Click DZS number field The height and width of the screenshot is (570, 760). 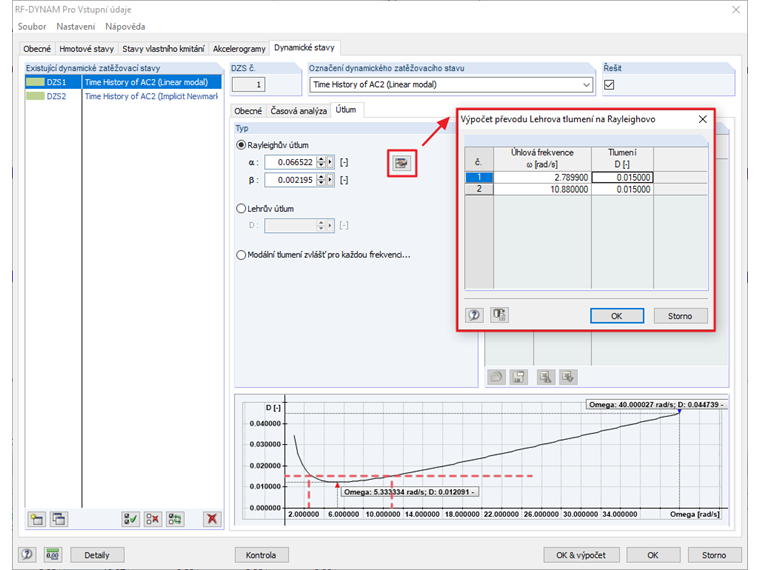click(248, 85)
